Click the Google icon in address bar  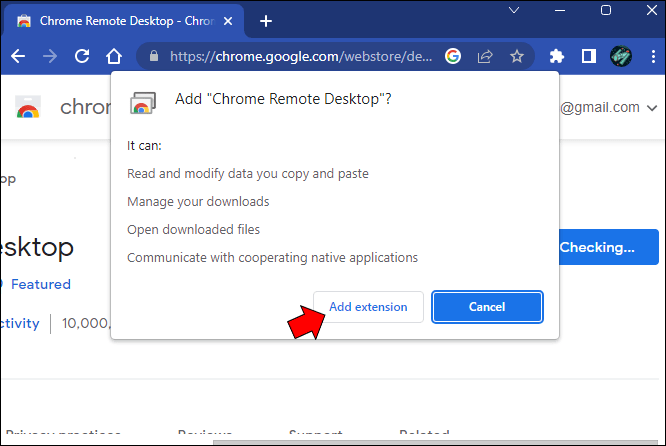pyautogui.click(x=453, y=56)
